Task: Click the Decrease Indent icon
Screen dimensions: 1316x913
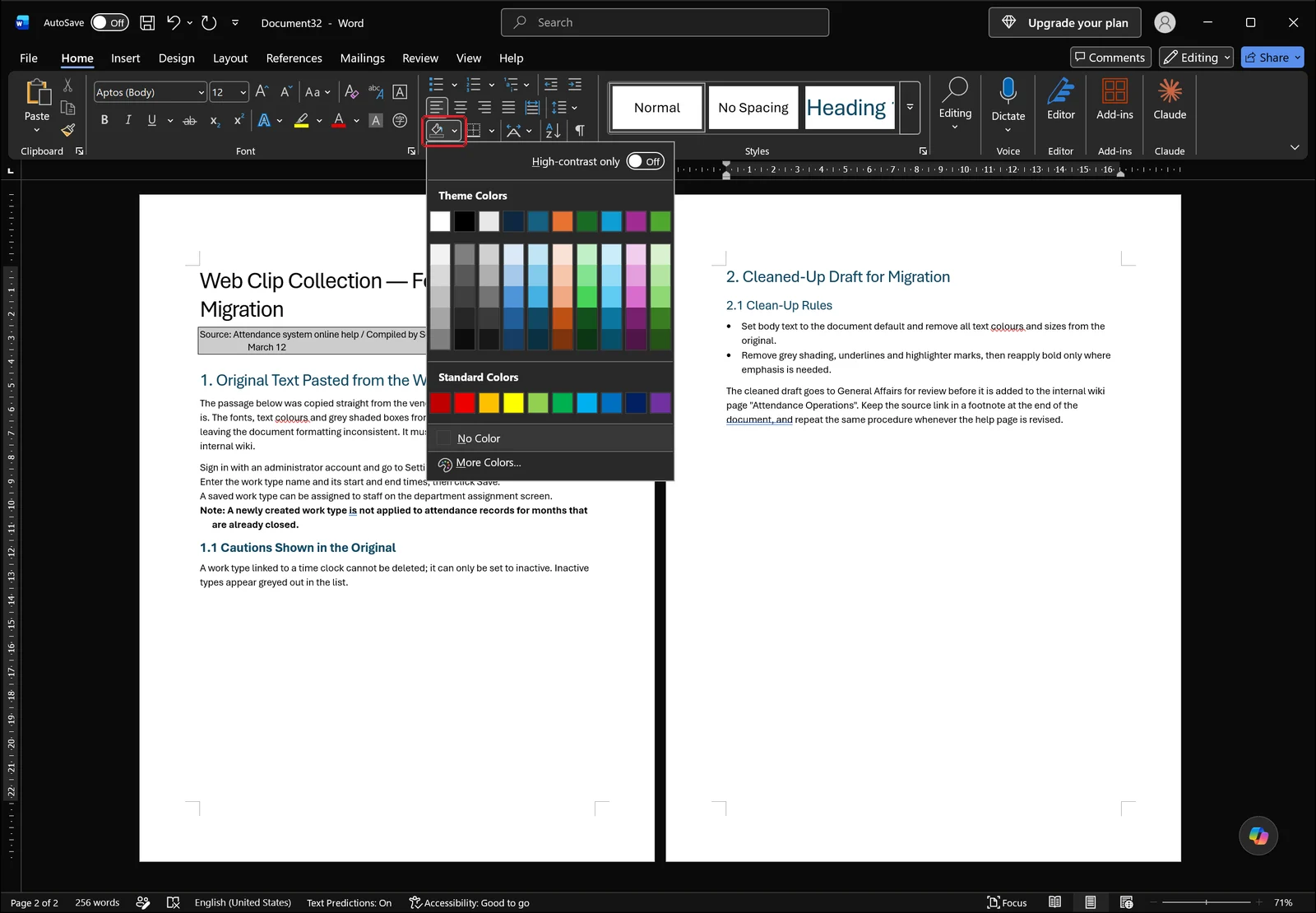Action: [551, 84]
